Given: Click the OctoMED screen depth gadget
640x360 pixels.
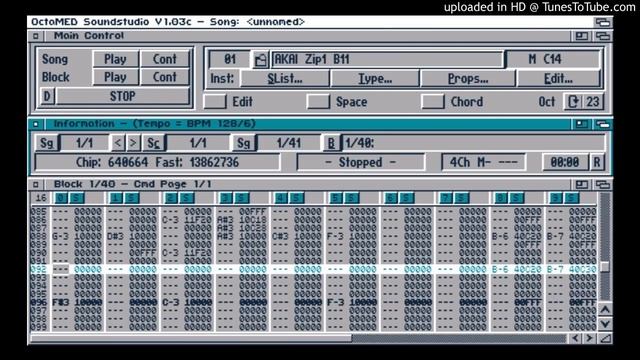Looking at the screenshot, I should 602,22.
